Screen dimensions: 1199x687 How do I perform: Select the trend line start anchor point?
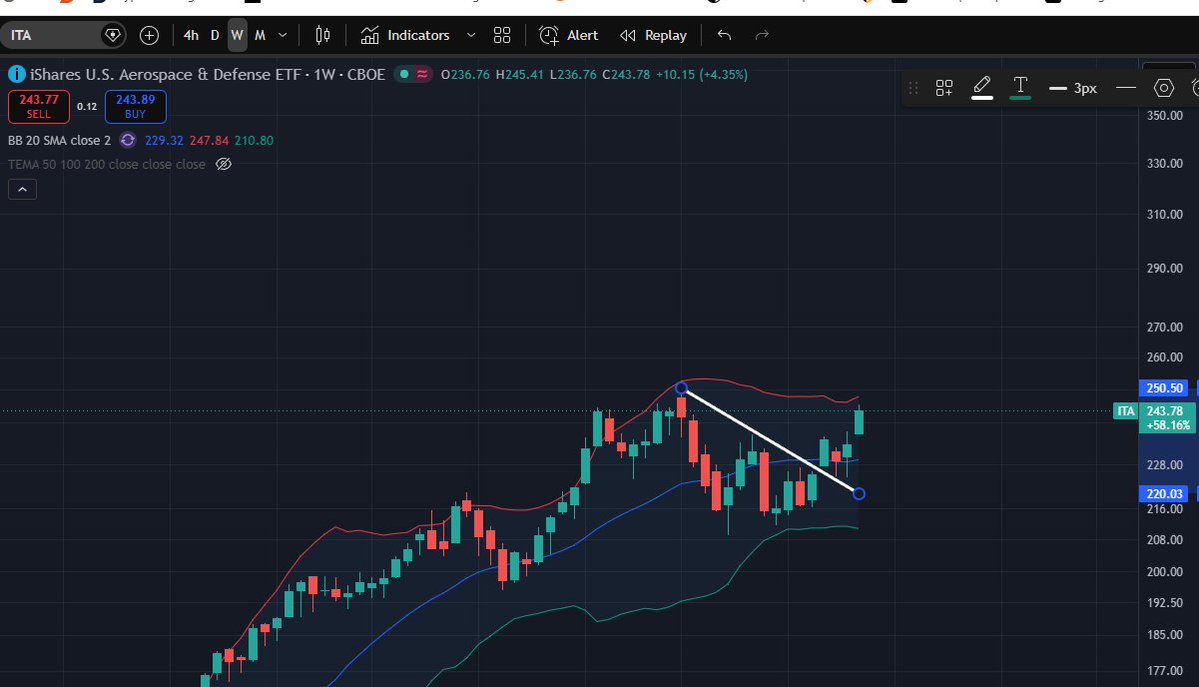point(681,388)
